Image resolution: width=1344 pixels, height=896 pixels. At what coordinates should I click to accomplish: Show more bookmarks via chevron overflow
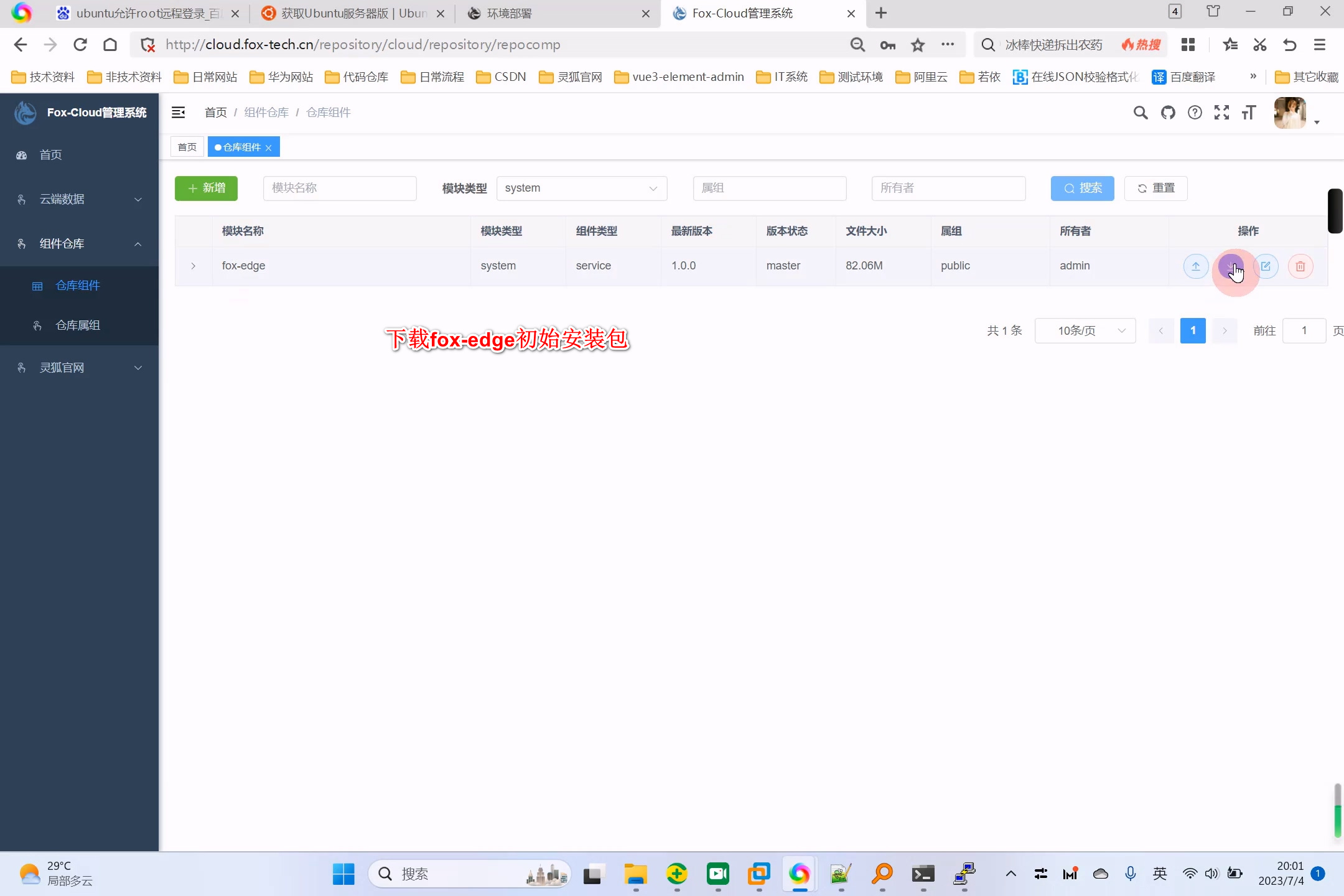pos(1253,77)
